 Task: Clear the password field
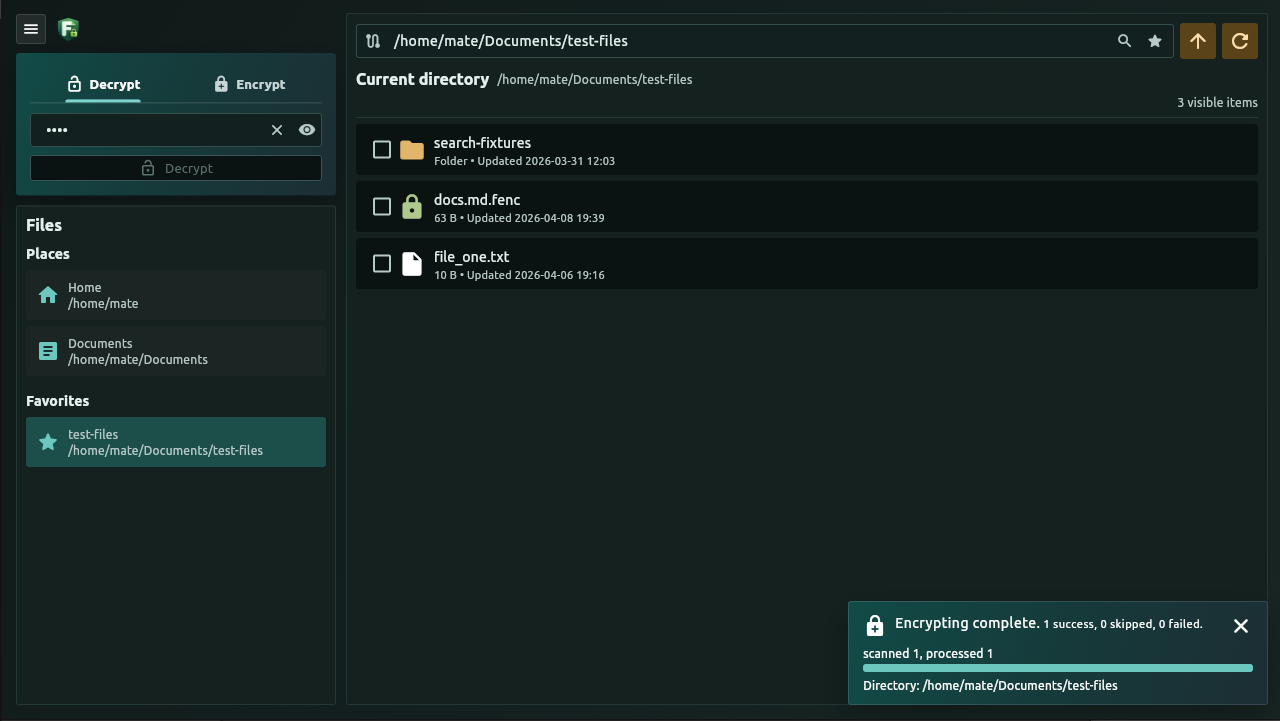click(x=277, y=130)
